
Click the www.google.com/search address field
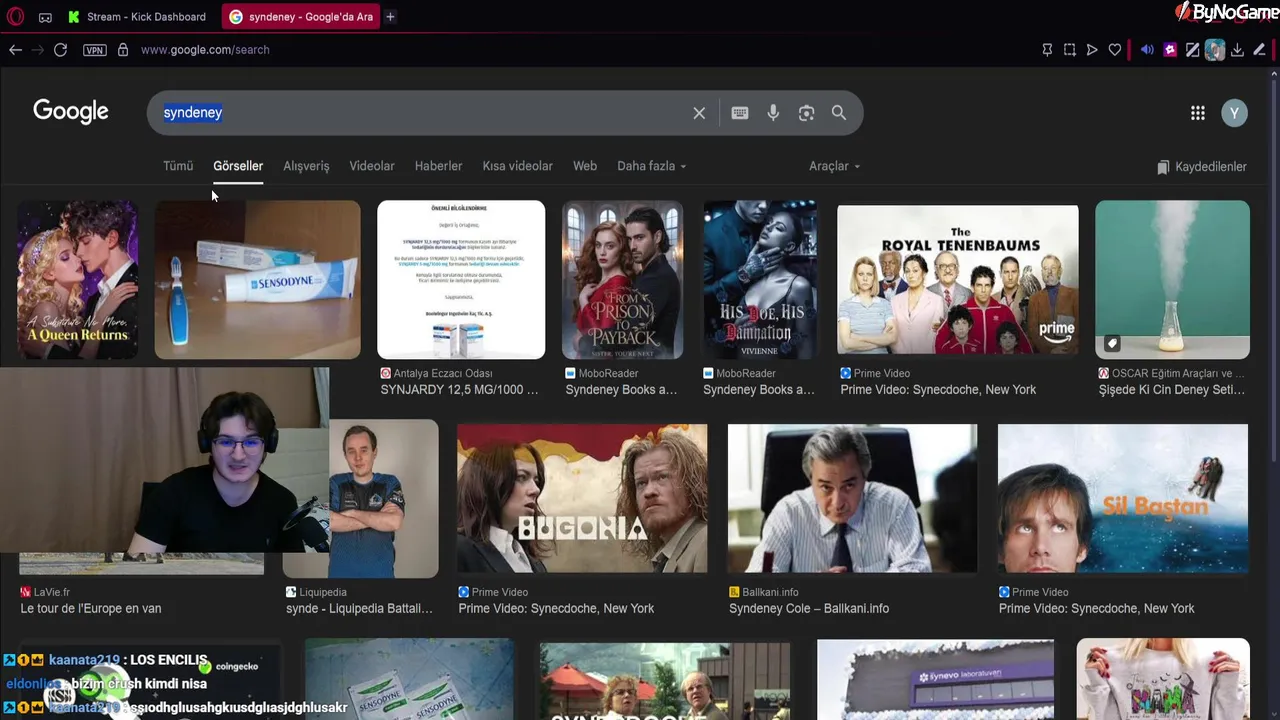[x=205, y=50]
